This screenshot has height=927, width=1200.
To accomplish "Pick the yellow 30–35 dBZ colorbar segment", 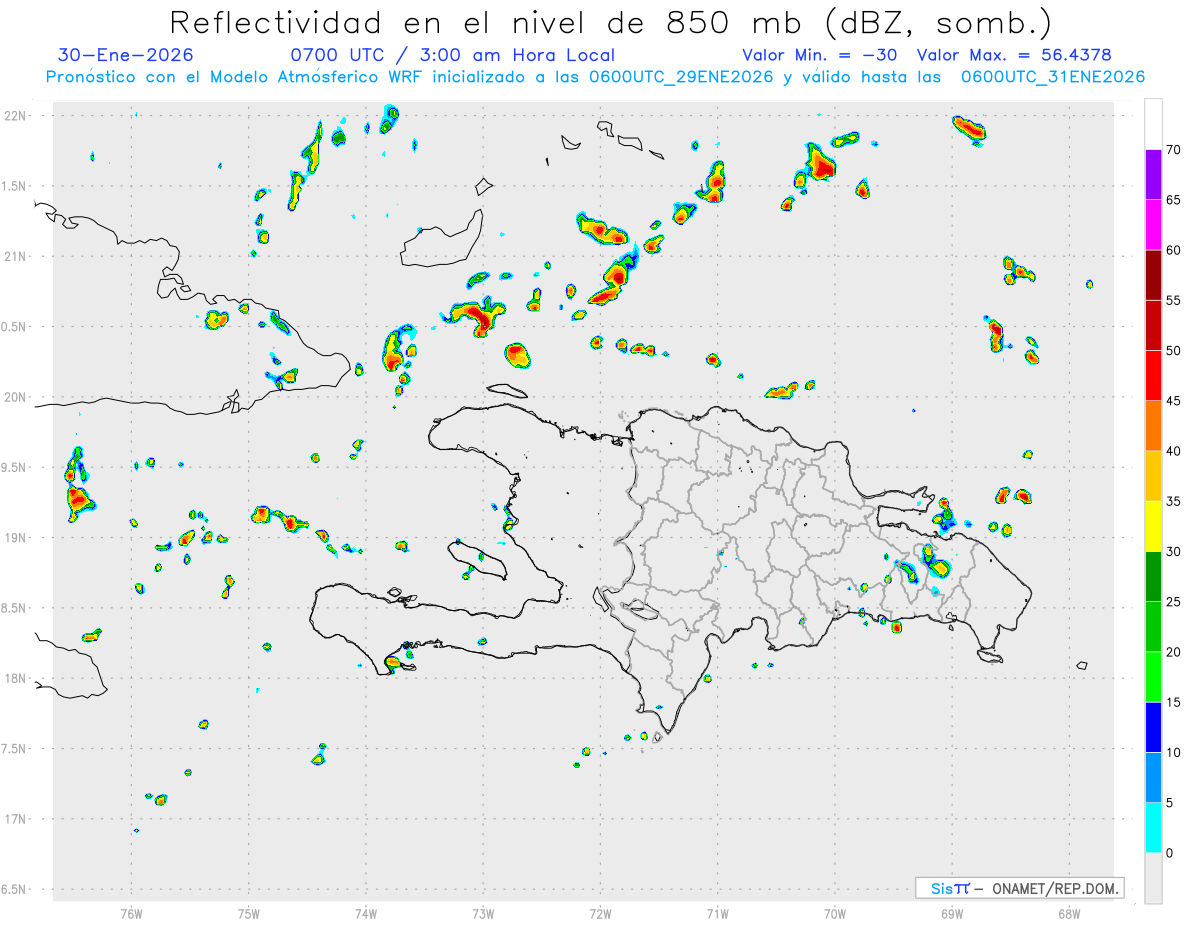I will [1153, 526].
